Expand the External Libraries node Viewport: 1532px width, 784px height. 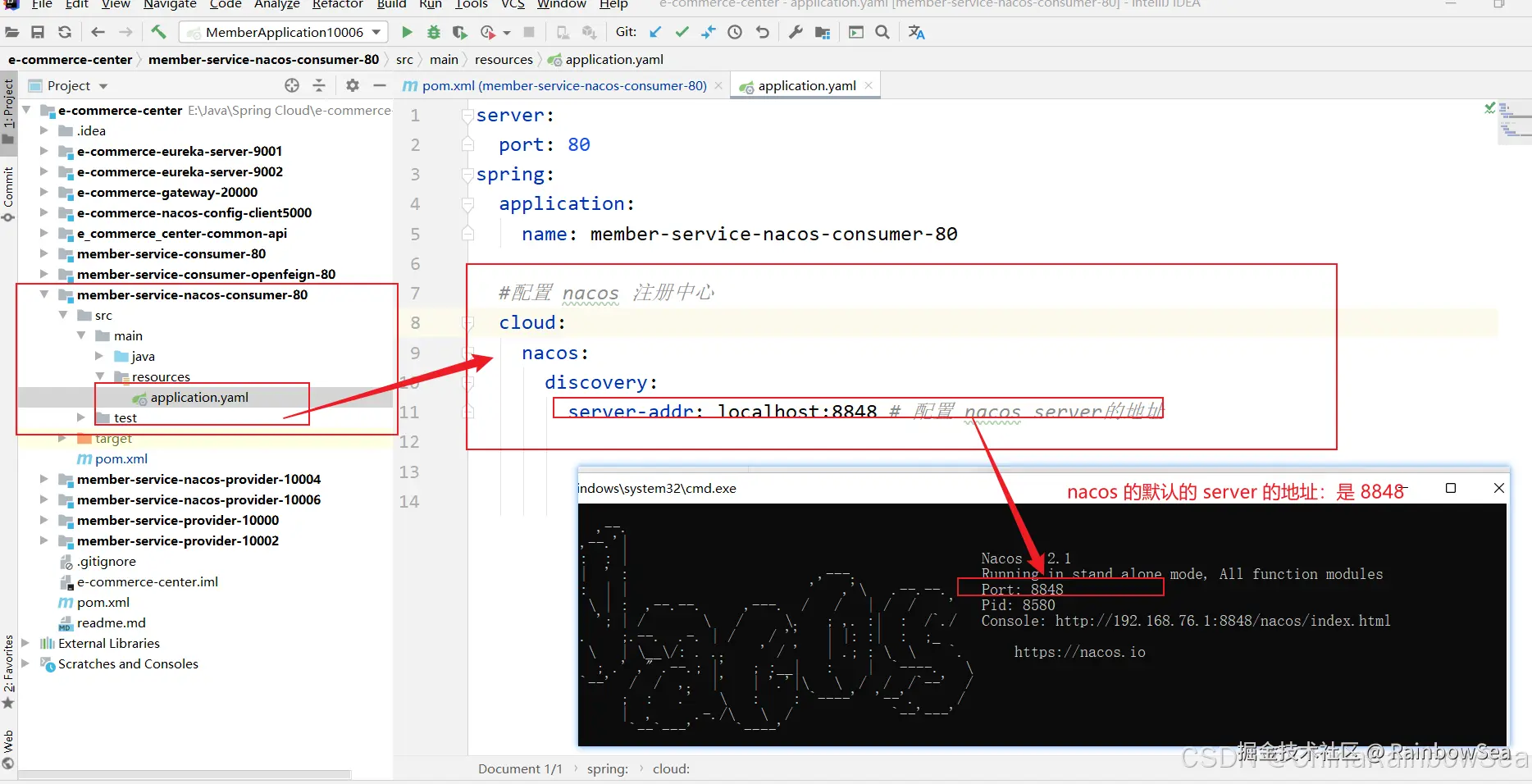point(25,643)
